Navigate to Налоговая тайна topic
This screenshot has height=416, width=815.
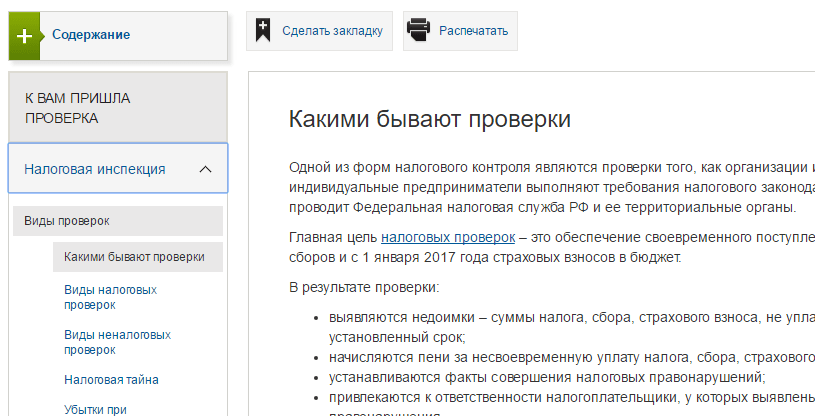(x=111, y=380)
